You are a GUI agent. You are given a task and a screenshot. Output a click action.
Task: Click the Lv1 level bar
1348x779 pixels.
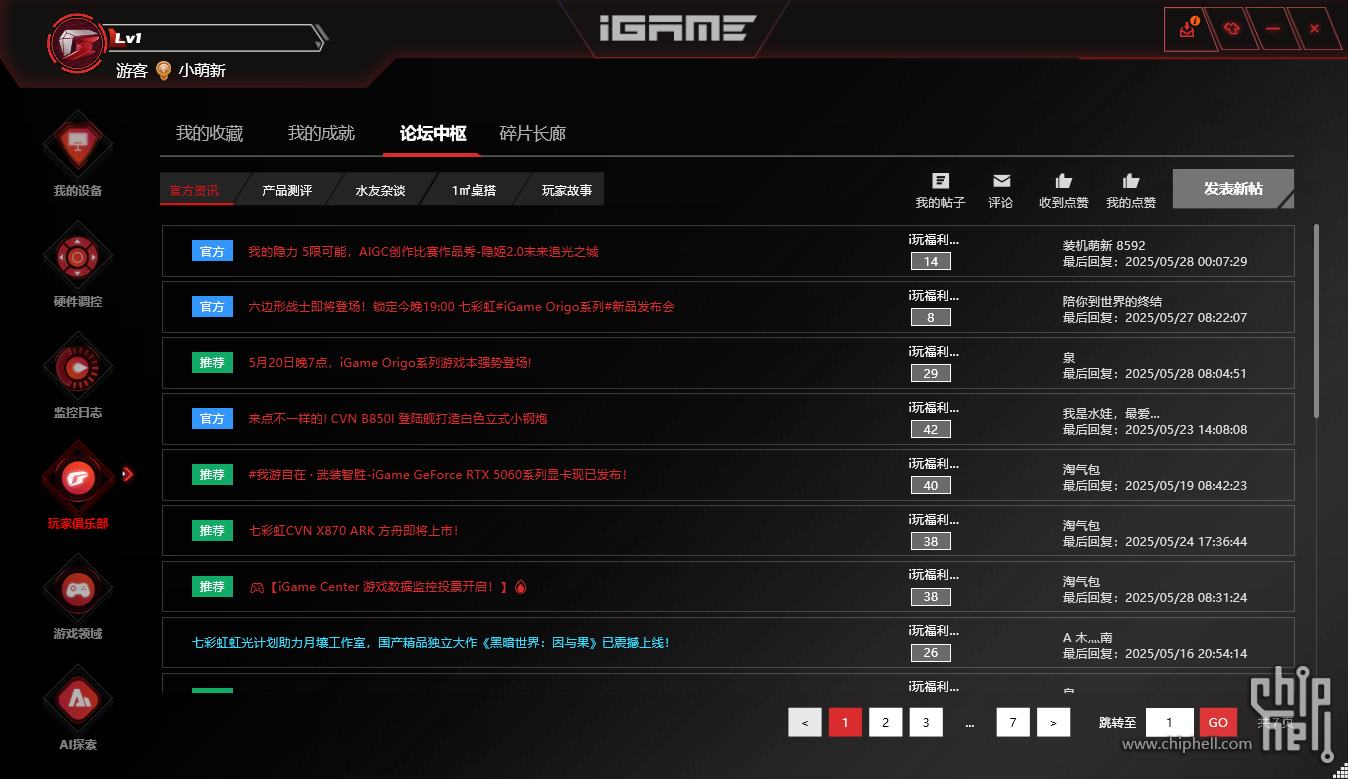coord(215,39)
